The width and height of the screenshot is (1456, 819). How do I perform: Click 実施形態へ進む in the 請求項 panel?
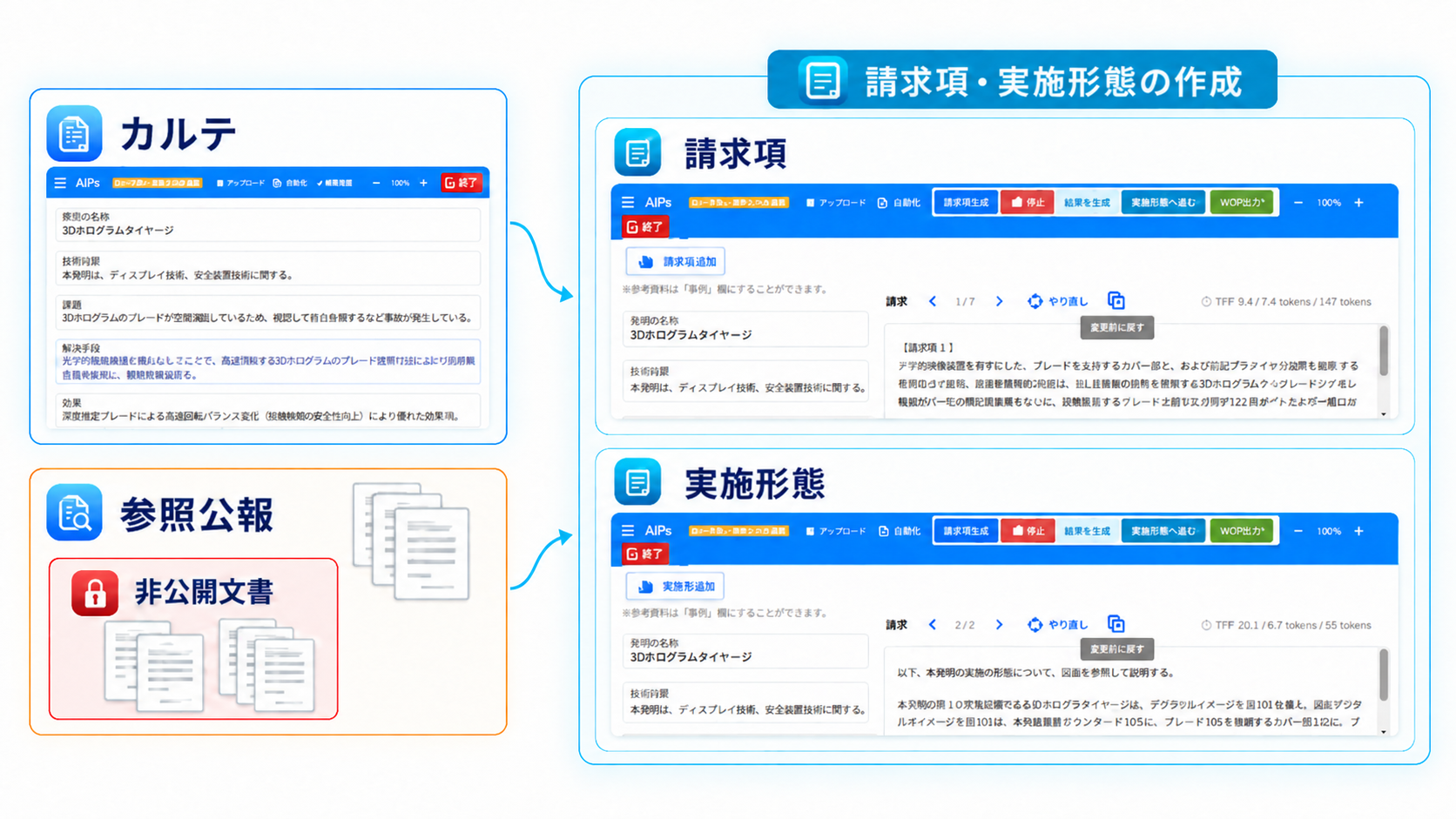pyautogui.click(x=1163, y=202)
